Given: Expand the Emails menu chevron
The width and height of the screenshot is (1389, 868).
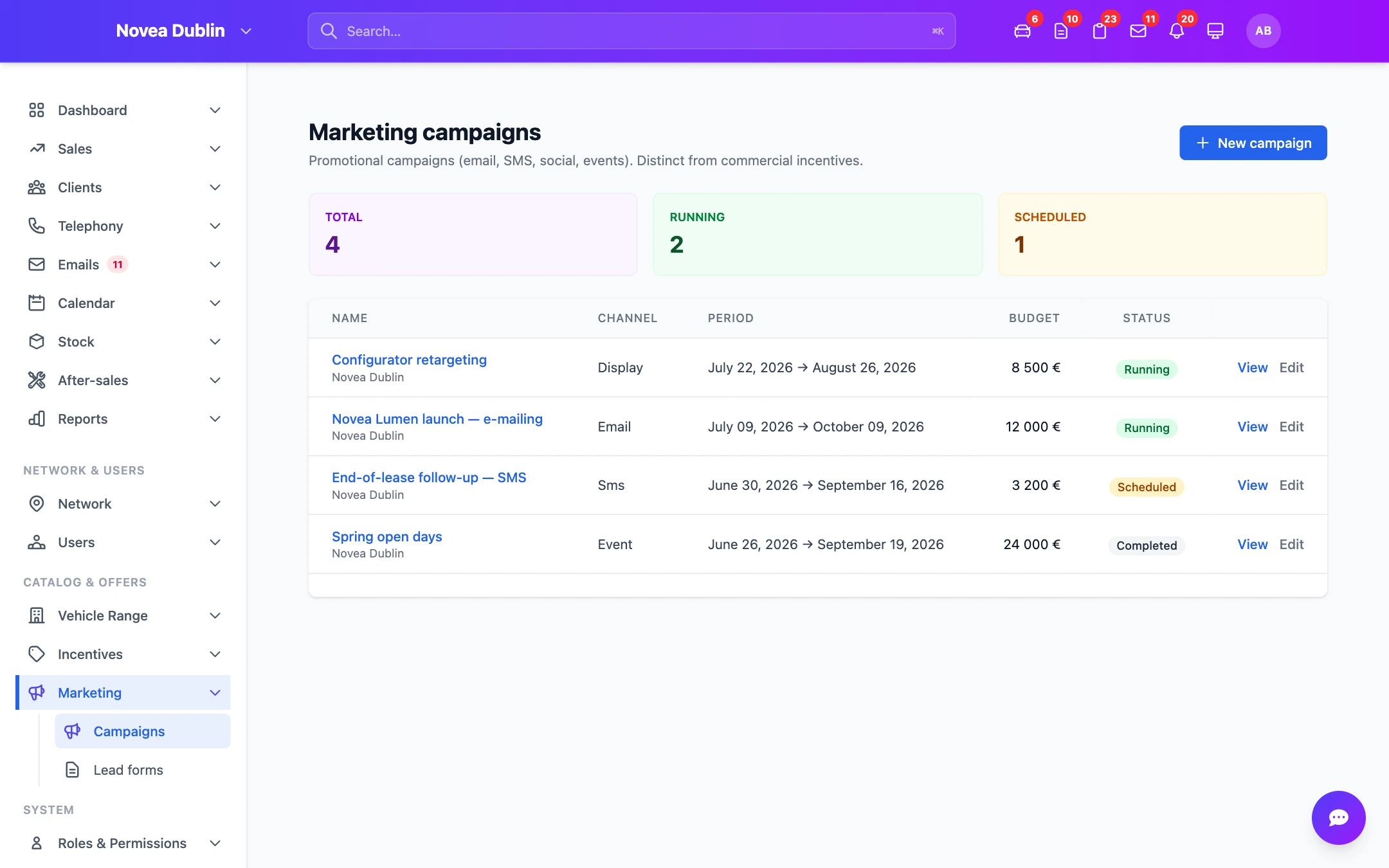Looking at the screenshot, I should point(215,264).
